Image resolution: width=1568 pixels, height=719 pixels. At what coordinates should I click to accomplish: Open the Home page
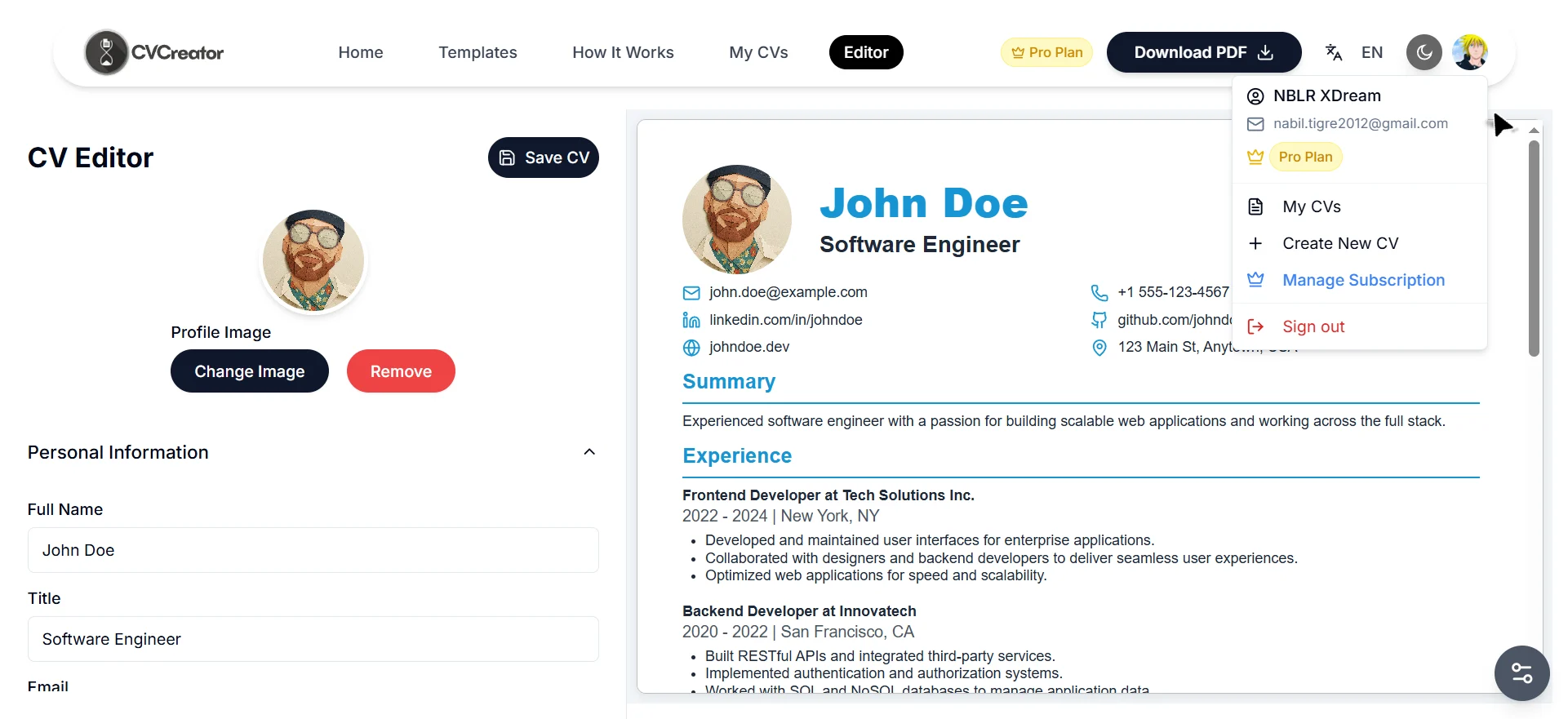[x=361, y=52]
